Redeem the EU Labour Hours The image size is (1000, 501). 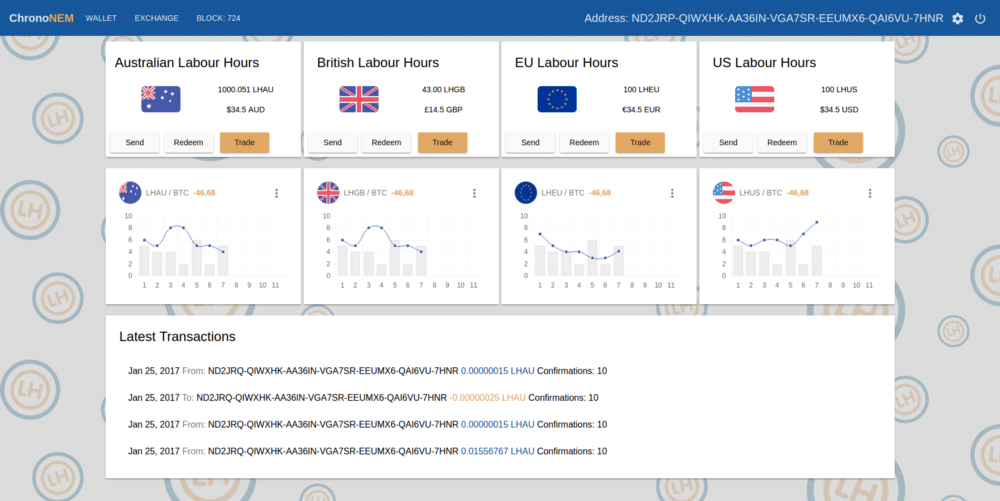point(584,142)
